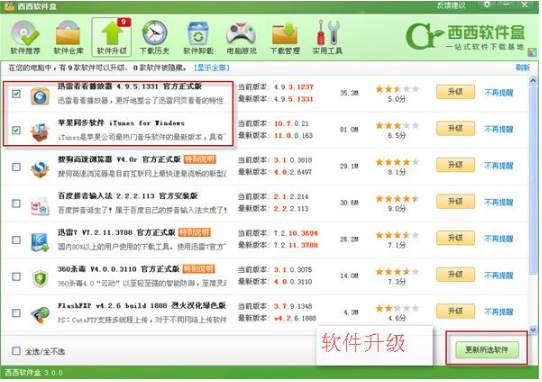Click 升级 button for 搜狗高速浏览器
The height and width of the screenshot is (382, 542).
pyautogui.click(x=455, y=165)
